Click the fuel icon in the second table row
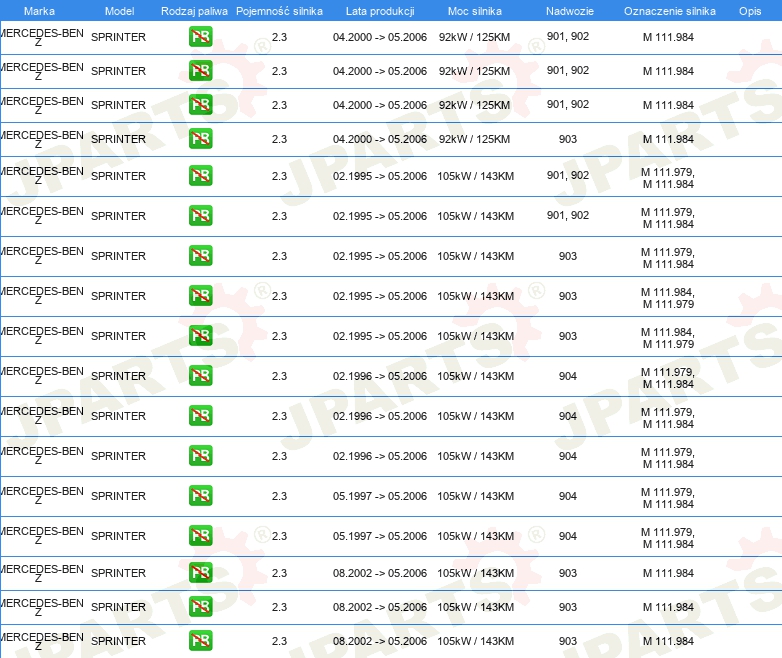782x658 pixels. pyautogui.click(x=200, y=71)
